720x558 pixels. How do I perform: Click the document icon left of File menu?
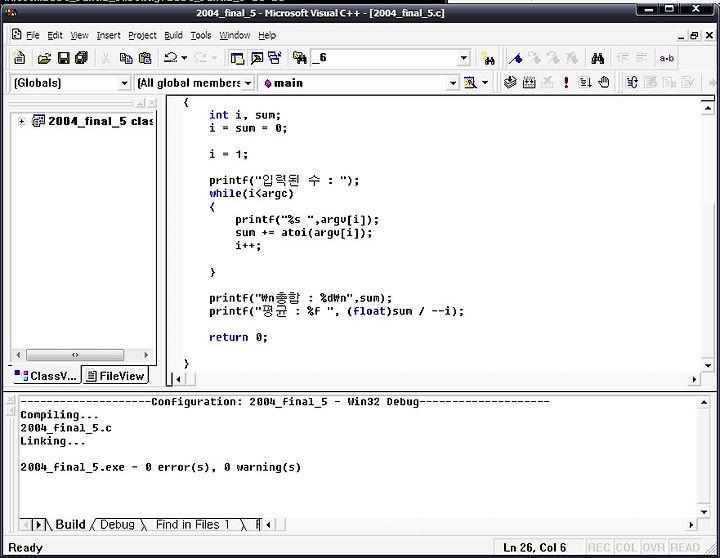tap(17, 34)
